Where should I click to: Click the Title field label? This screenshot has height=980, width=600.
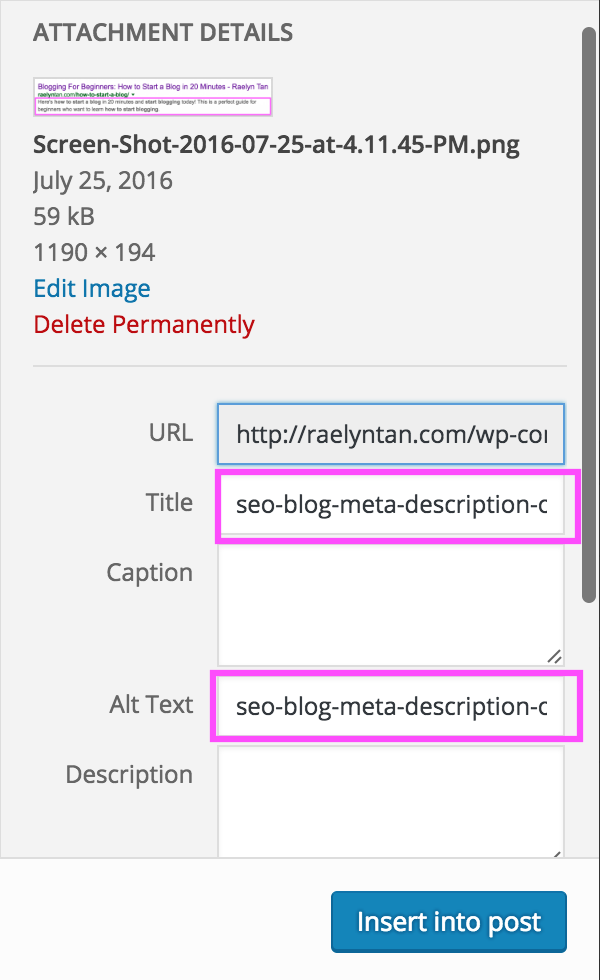coord(169,502)
